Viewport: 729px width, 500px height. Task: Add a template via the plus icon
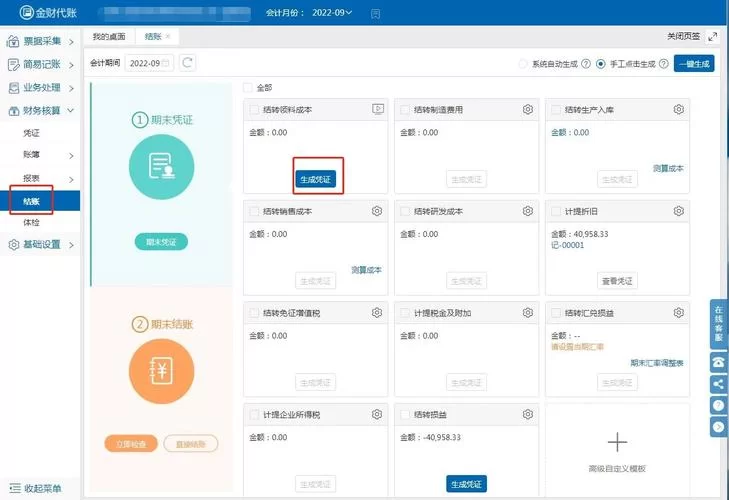[617, 442]
